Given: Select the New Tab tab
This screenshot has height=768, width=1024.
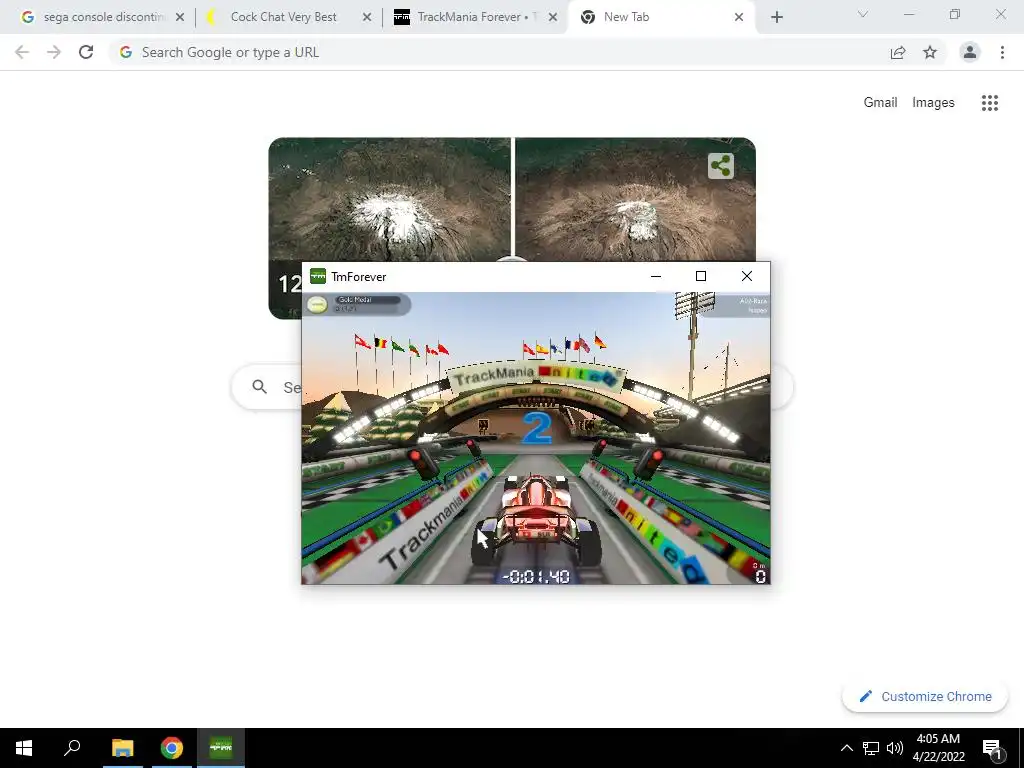Looking at the screenshot, I should tap(654, 17).
